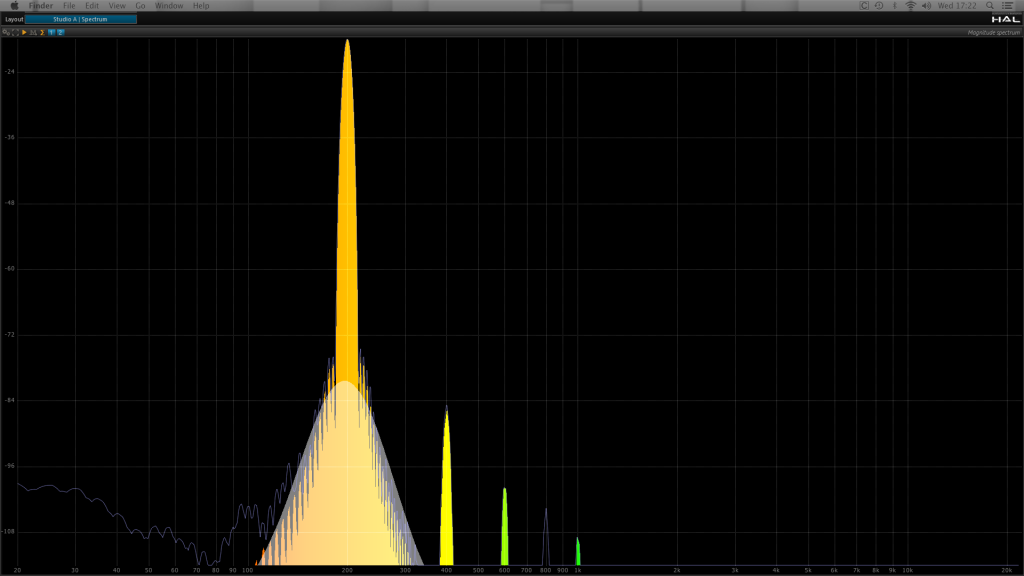Click the 100 frequency axis label
Image resolution: width=1024 pixels, height=576 pixels.
(248, 570)
